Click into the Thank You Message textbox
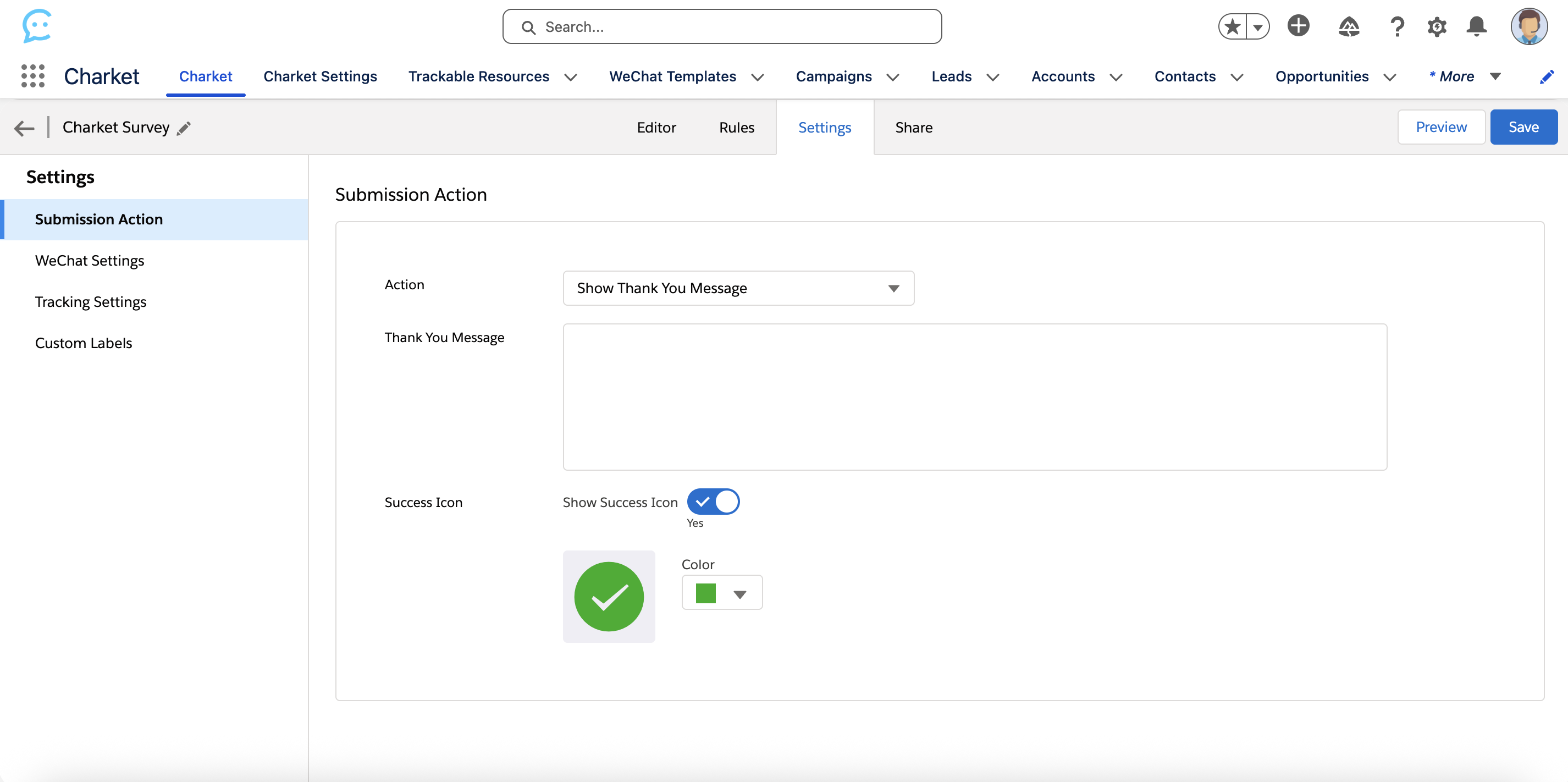1568x782 pixels. click(975, 396)
